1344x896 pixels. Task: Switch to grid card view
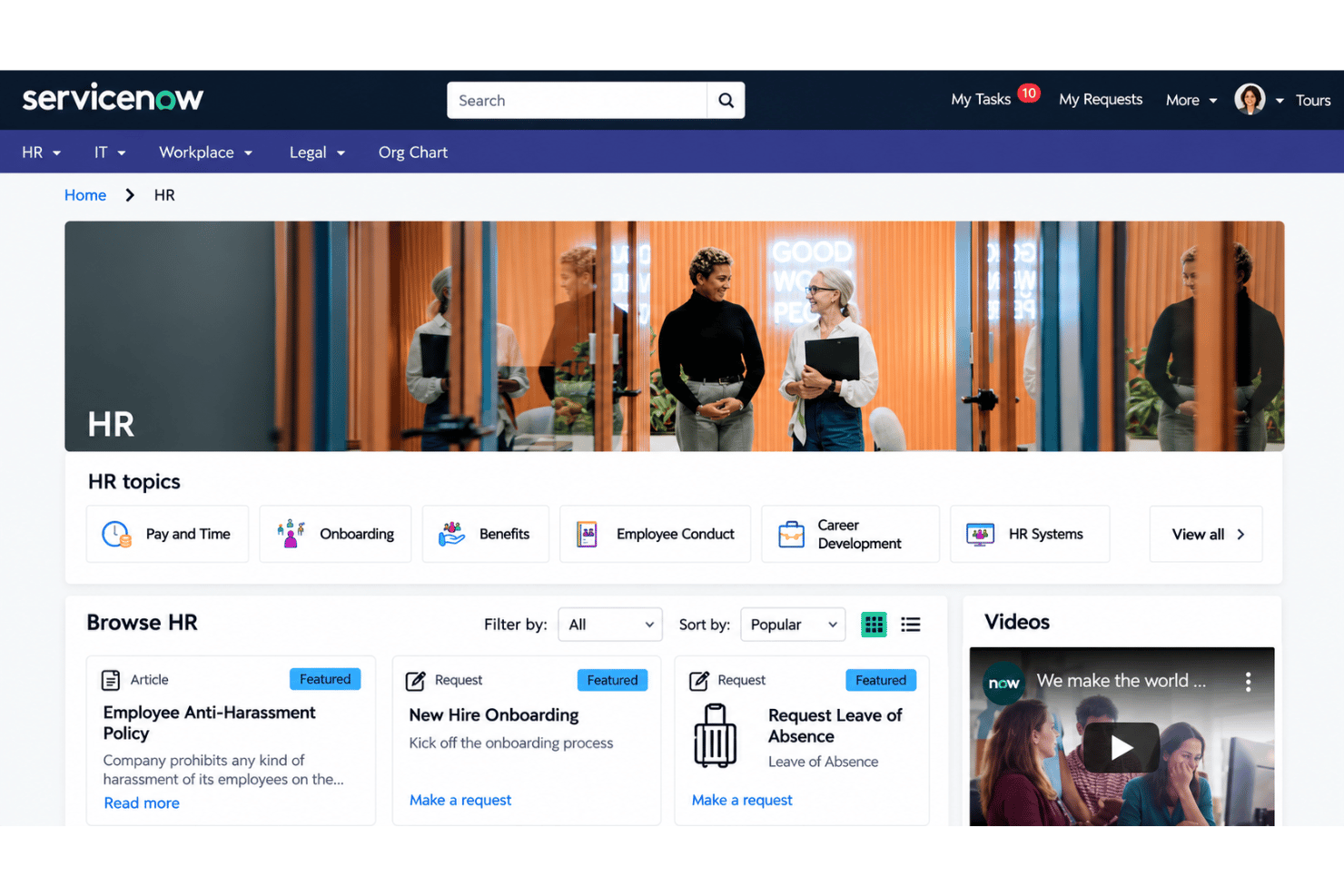pyautogui.click(x=874, y=625)
